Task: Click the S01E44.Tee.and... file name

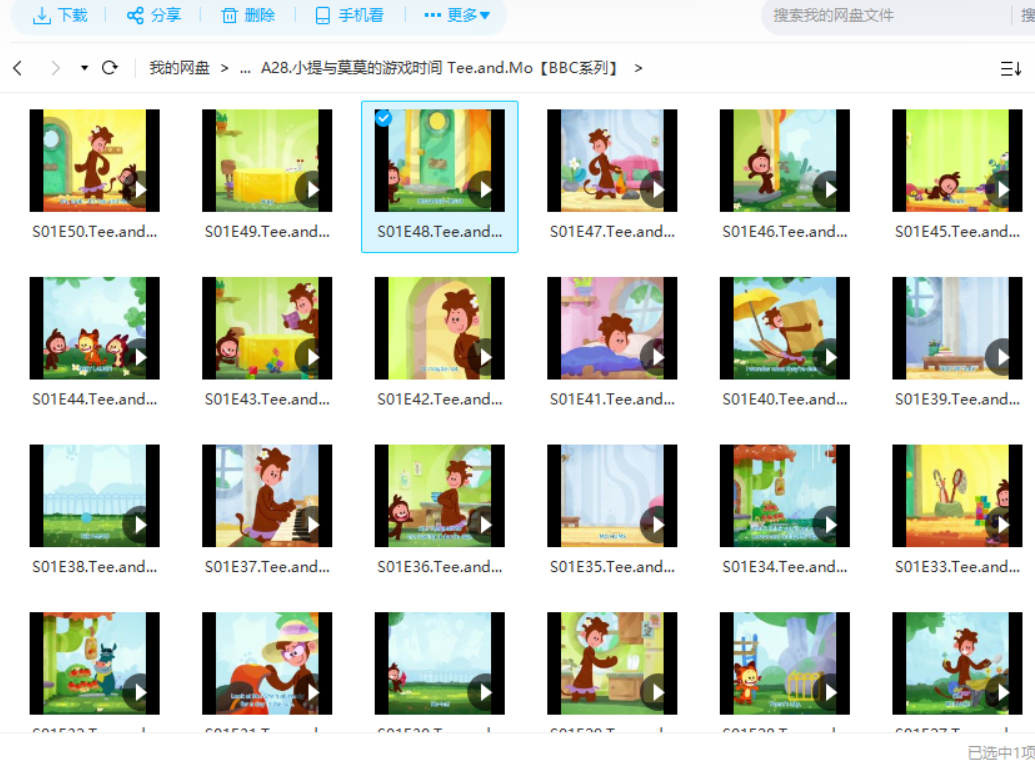Action: click(94, 399)
